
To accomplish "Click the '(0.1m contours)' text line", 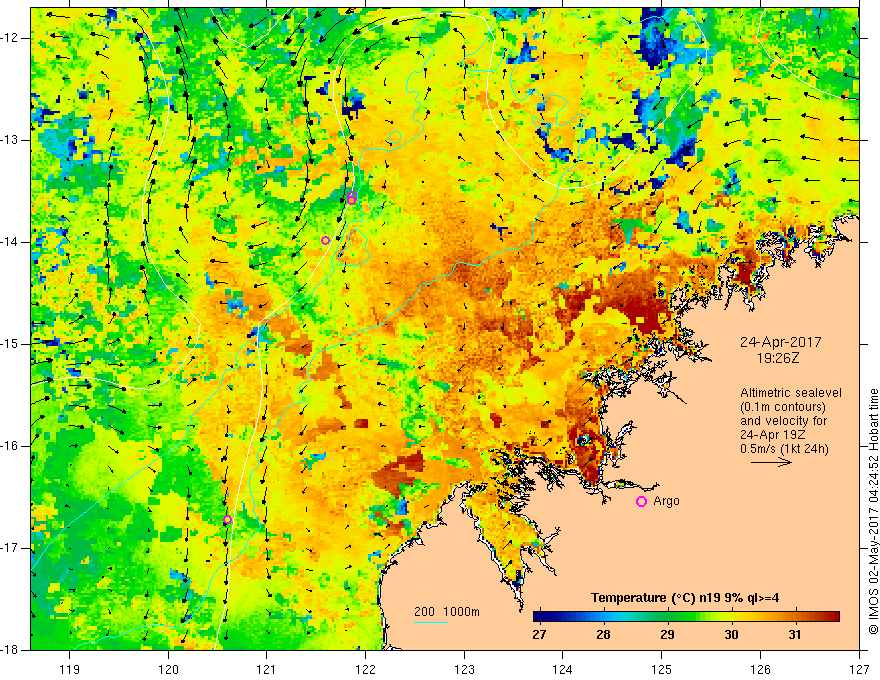I will point(783,407).
